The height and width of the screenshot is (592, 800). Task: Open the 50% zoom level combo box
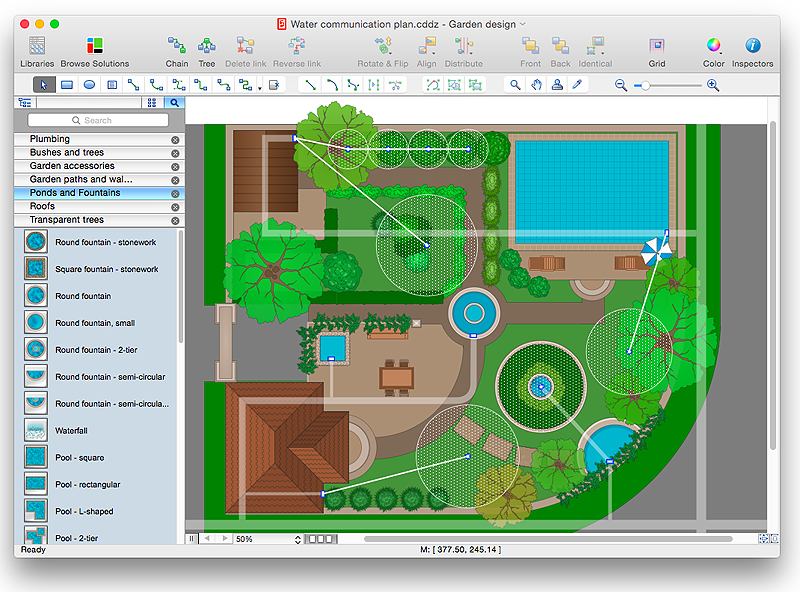click(268, 539)
